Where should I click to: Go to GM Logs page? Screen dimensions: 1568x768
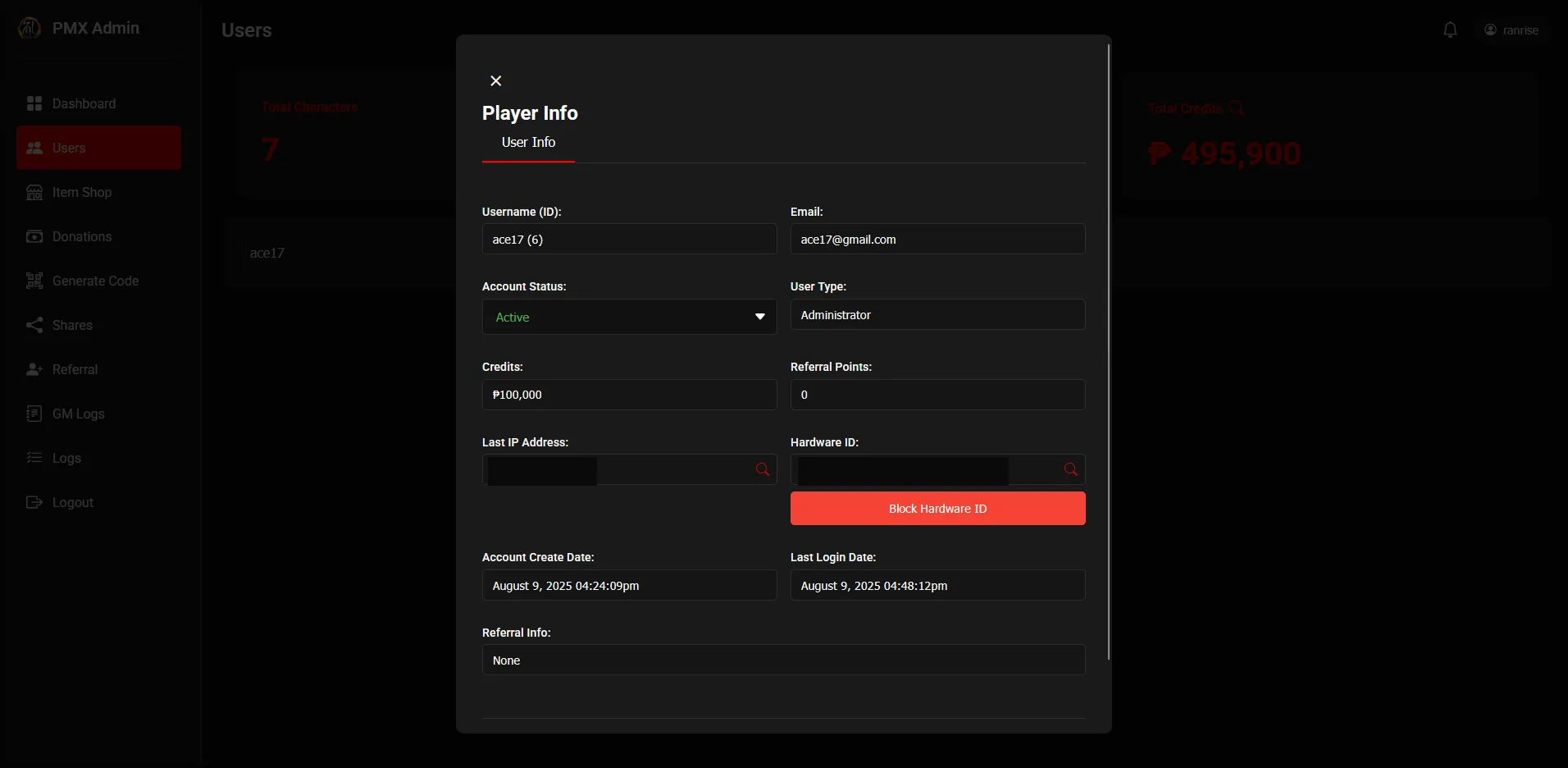(78, 414)
